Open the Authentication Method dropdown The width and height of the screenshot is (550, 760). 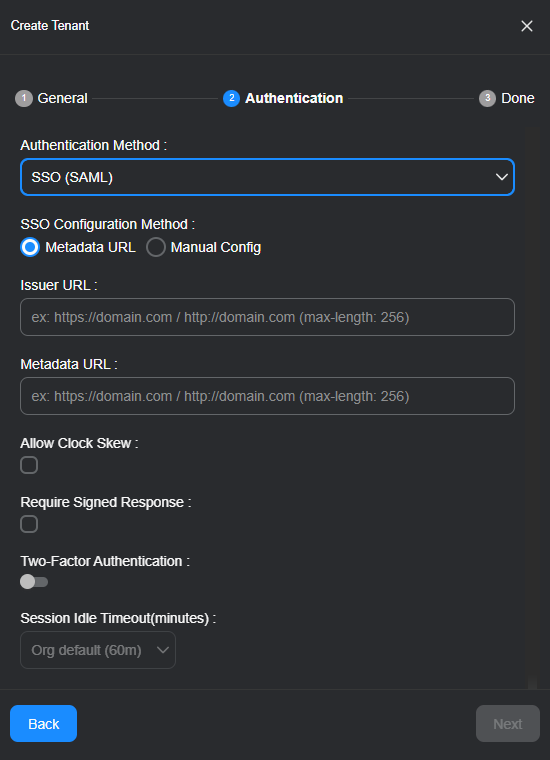pyautogui.click(x=267, y=177)
